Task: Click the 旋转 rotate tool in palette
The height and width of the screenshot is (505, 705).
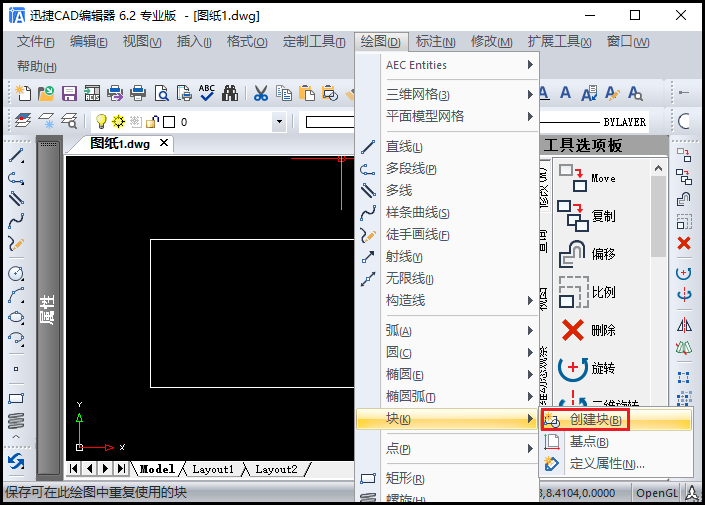Action: point(587,368)
